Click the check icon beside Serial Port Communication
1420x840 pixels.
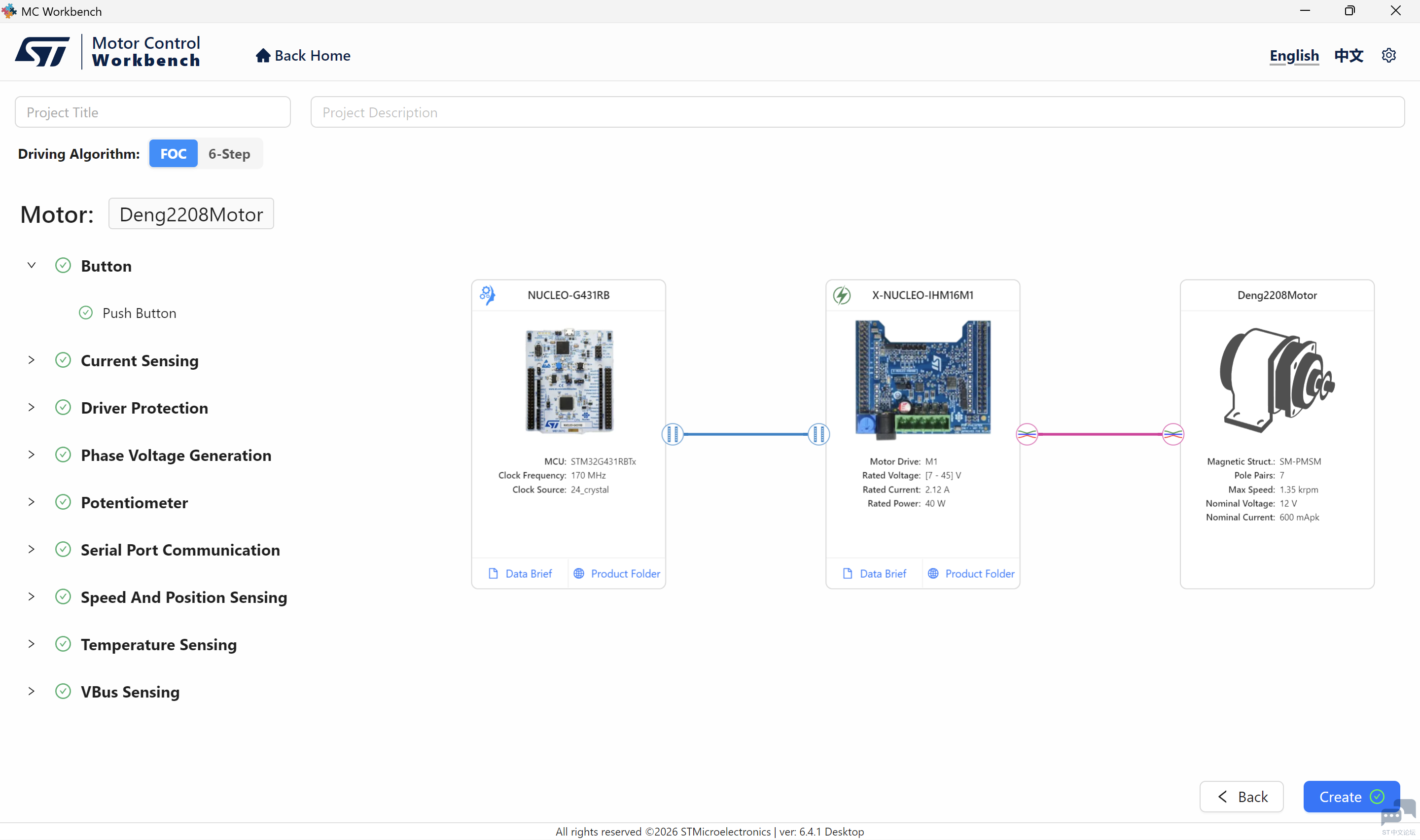click(63, 549)
